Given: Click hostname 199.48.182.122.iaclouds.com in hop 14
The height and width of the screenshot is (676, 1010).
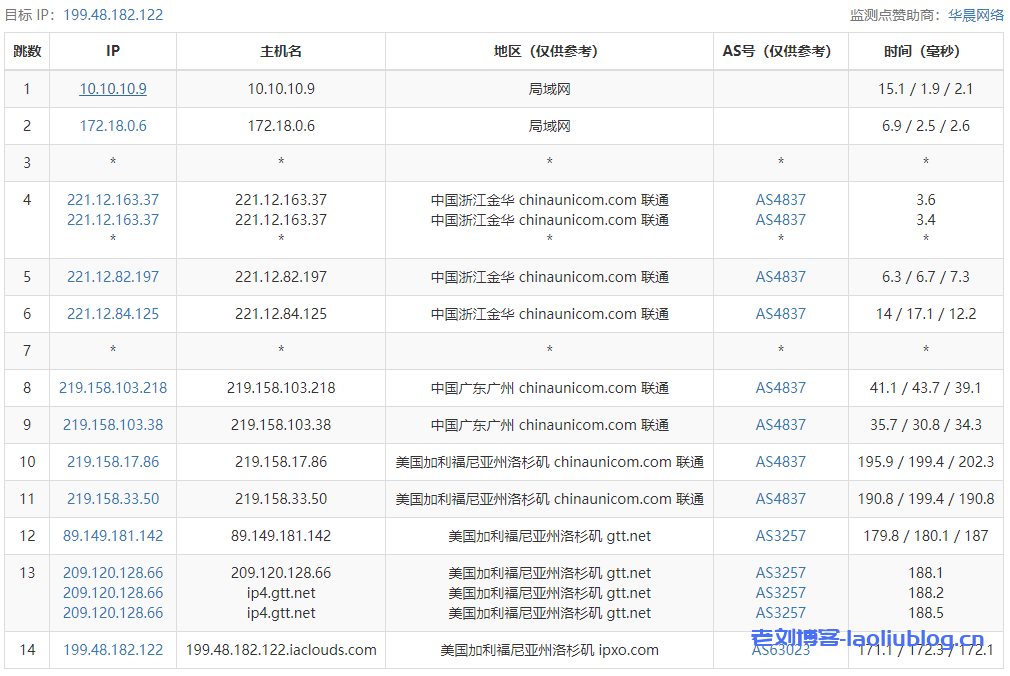Looking at the screenshot, I should pos(281,650).
